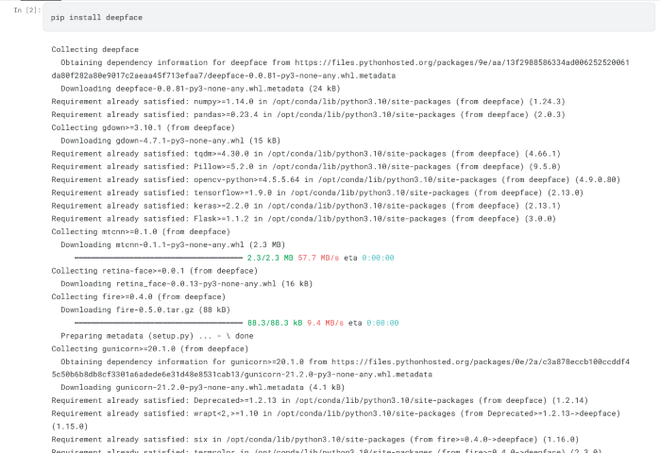Click the 'Collecting deepface' output line
Image resolution: width=660 pixels, height=453 pixels.
tap(95, 49)
